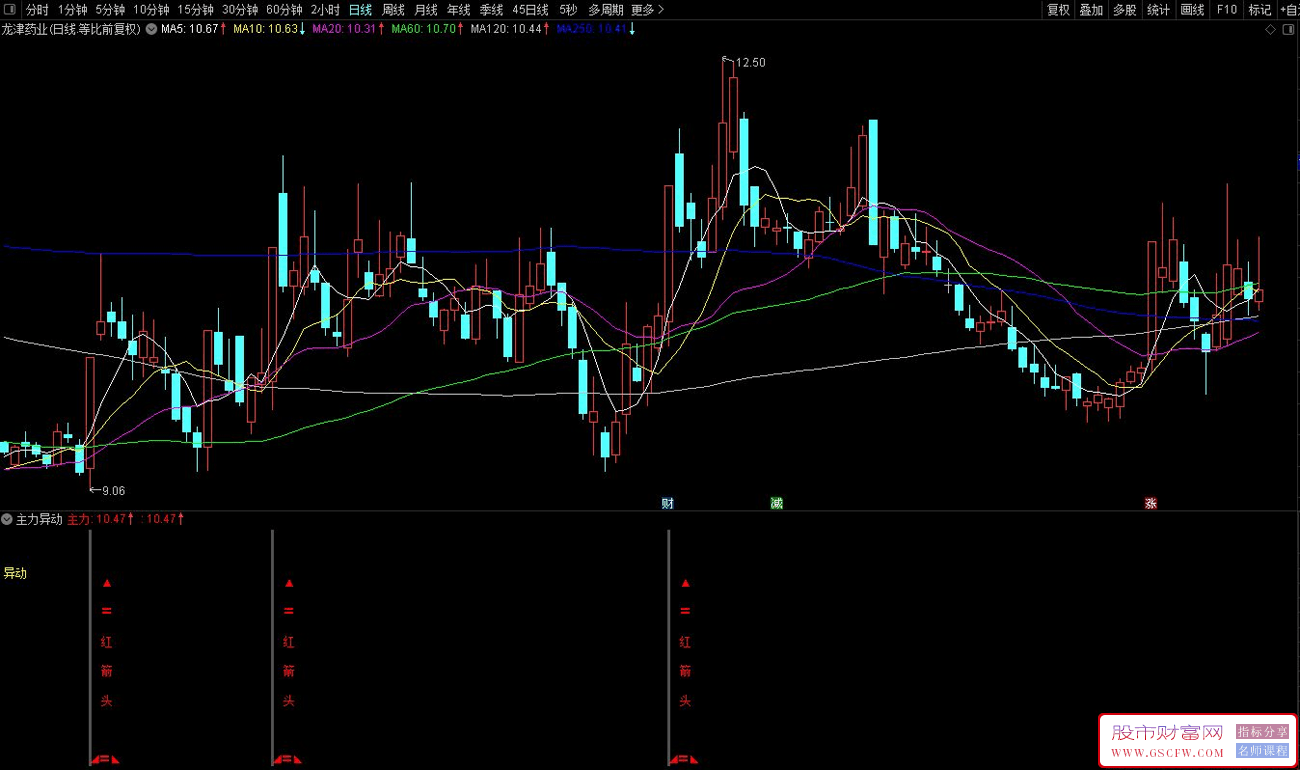Switch to 2小时 period tab
The height and width of the screenshot is (770, 1300).
(x=325, y=10)
